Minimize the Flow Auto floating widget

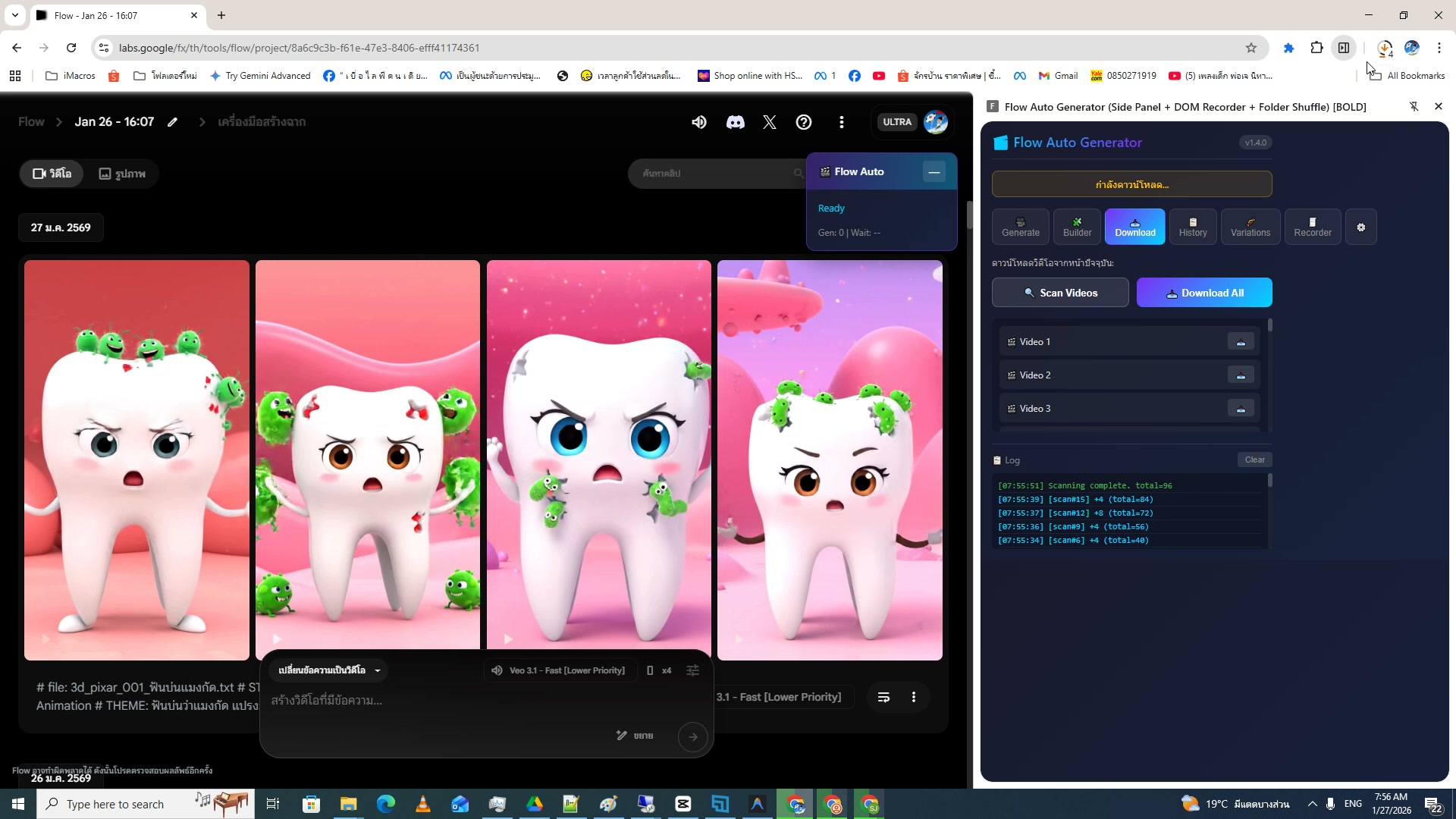[x=934, y=172]
